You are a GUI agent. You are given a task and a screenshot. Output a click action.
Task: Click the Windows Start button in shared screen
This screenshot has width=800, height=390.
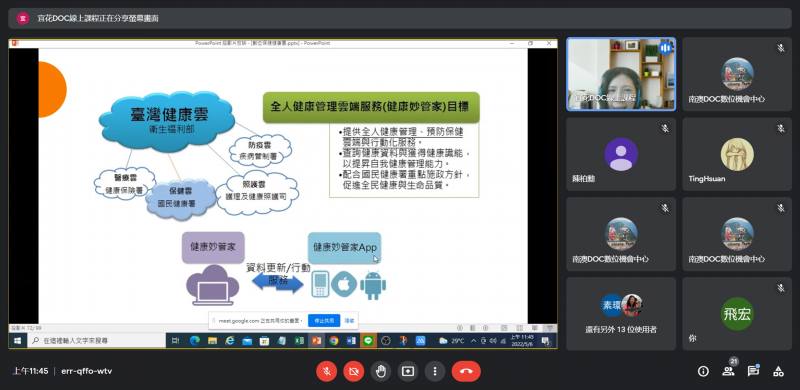[x=17, y=340]
